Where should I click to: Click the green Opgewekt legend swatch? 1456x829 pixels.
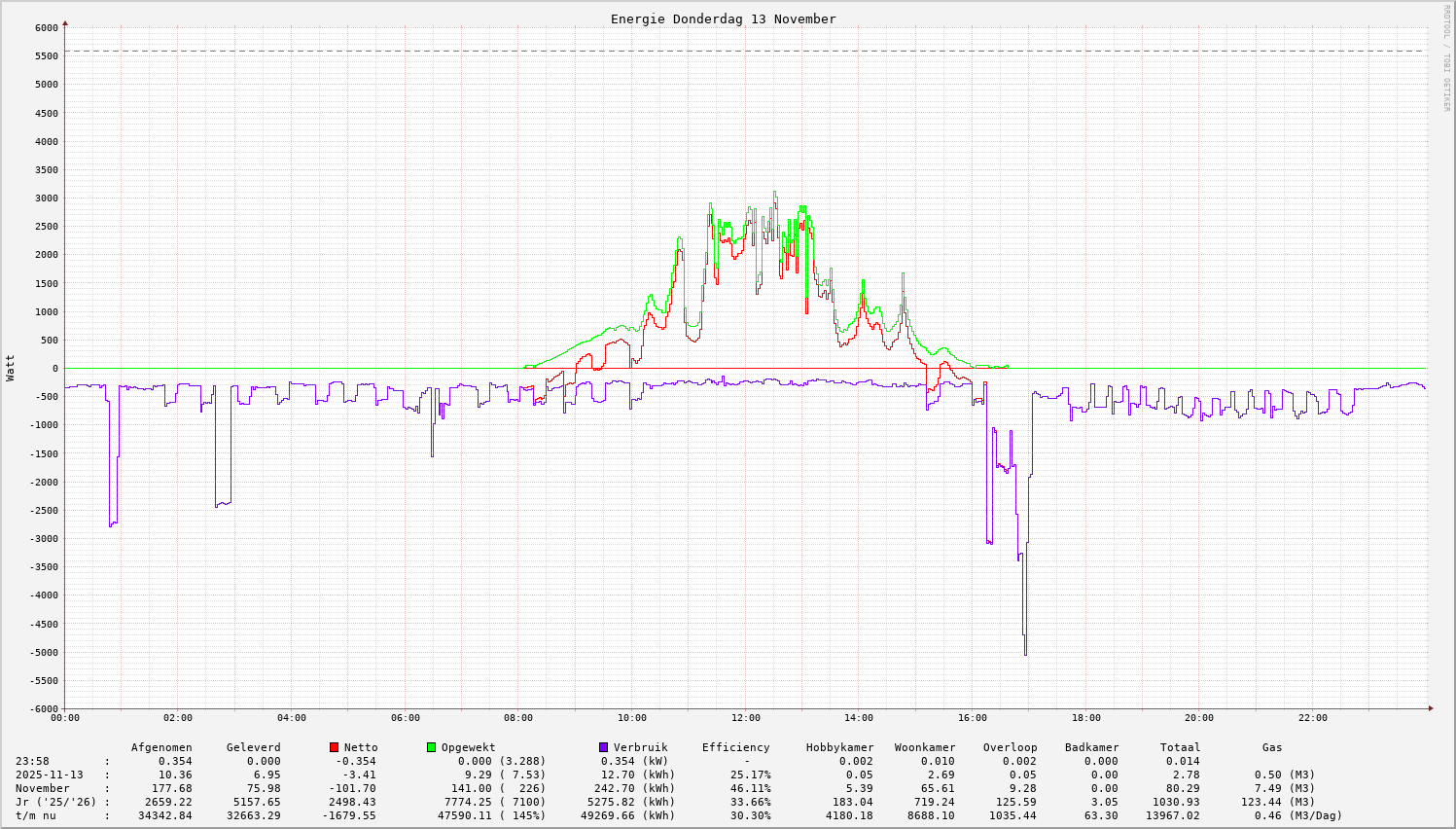point(431,747)
